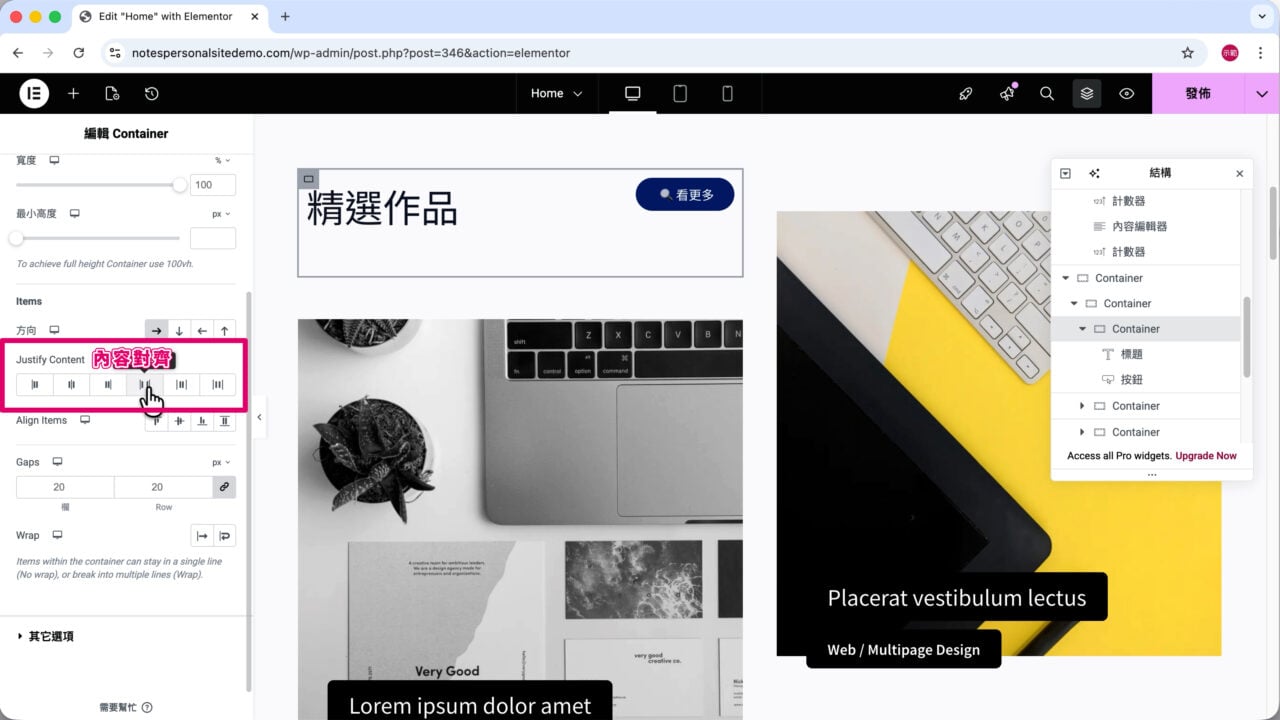The height and width of the screenshot is (720, 1280).
Task: Select Justify Content space around option
Action: tap(181, 385)
